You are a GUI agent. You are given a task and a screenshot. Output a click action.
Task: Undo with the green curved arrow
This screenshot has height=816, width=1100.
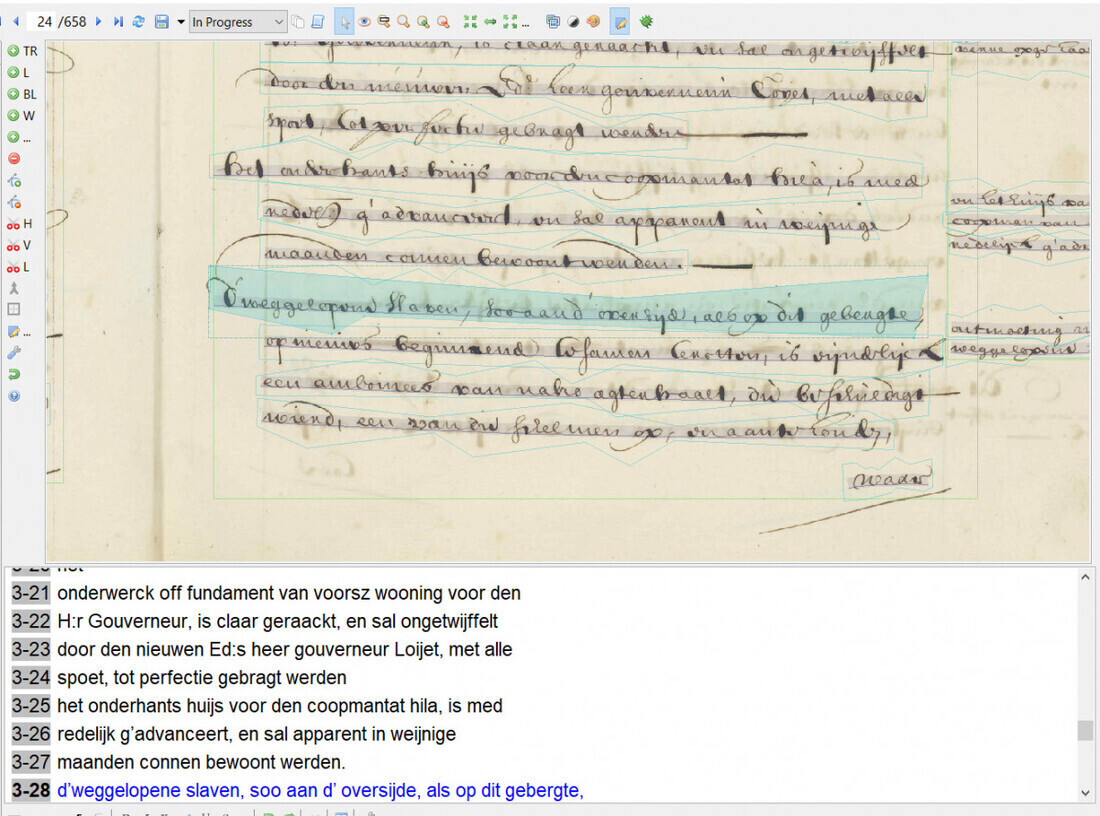pyautogui.click(x=13, y=375)
